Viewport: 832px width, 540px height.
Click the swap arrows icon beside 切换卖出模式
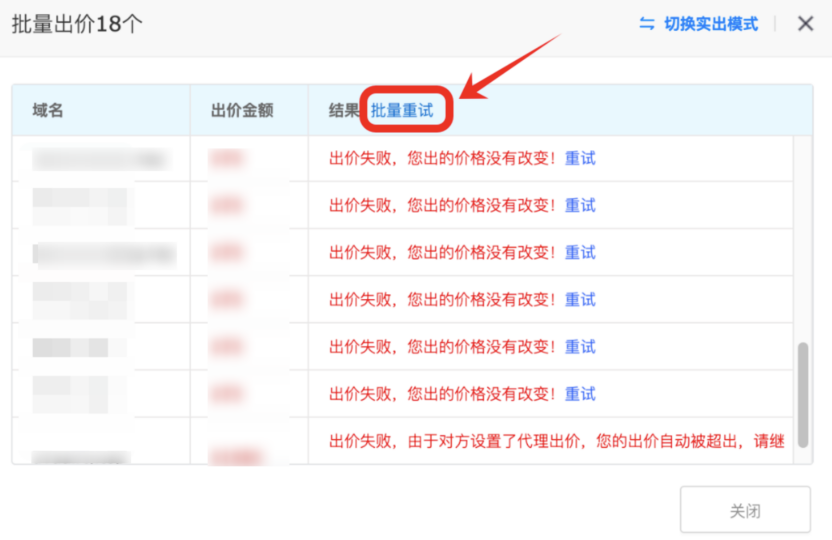647,24
